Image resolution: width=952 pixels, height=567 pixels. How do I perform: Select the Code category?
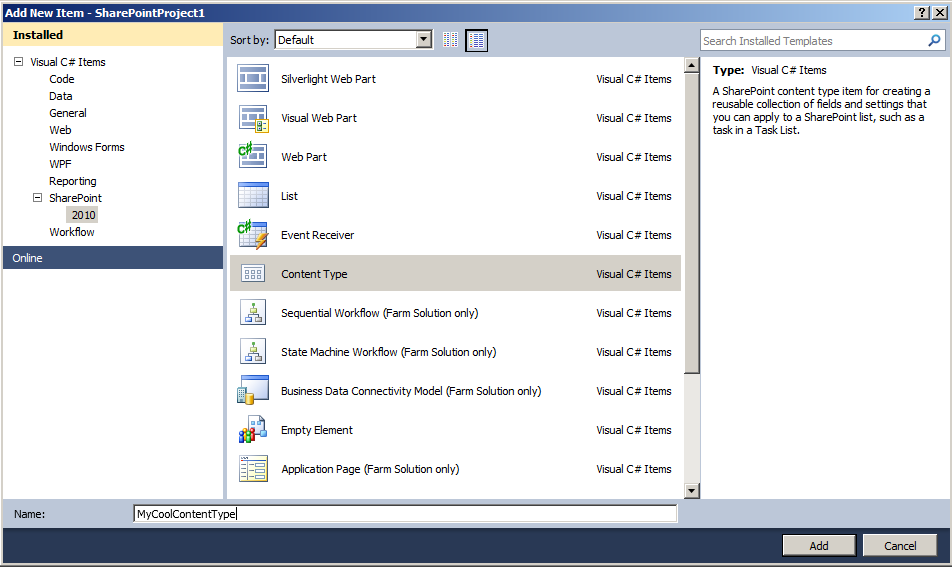click(x=62, y=79)
